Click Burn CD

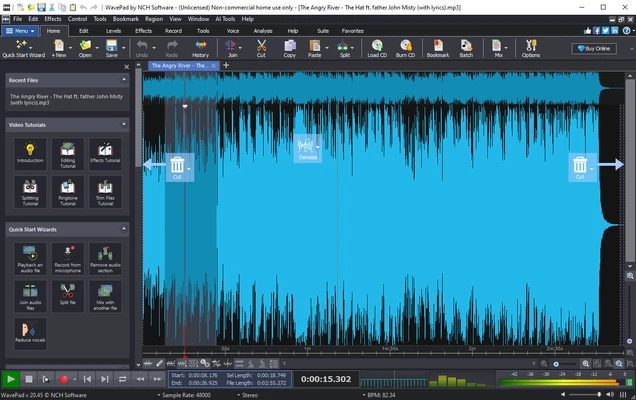point(406,49)
